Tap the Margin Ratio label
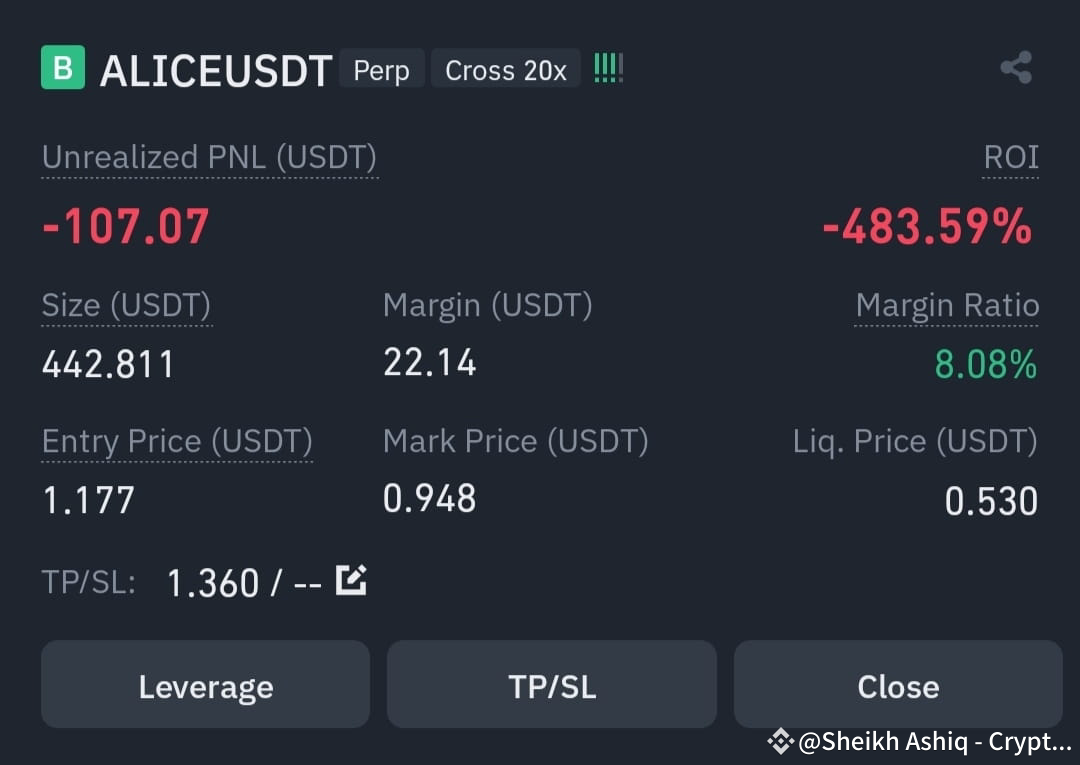This screenshot has height=765, width=1080. pyautogui.click(x=947, y=305)
